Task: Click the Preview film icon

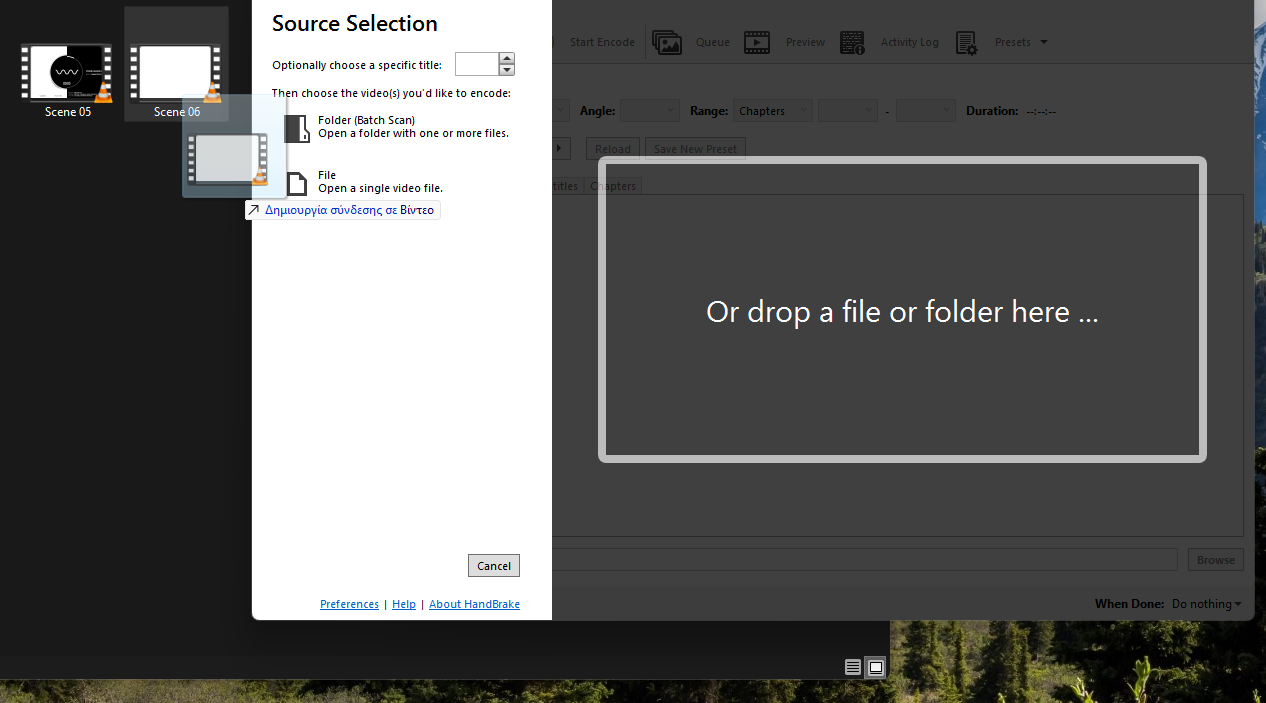Action: pos(757,42)
